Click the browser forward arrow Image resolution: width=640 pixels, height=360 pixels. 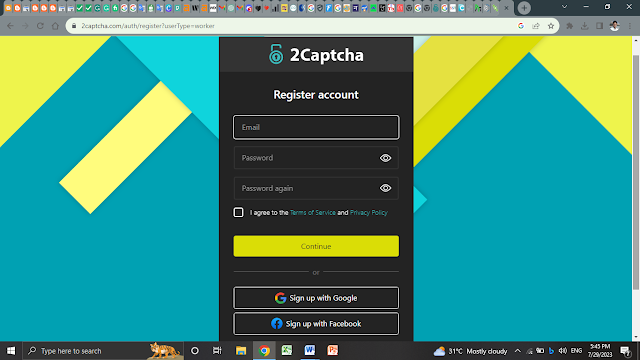pos(25,26)
